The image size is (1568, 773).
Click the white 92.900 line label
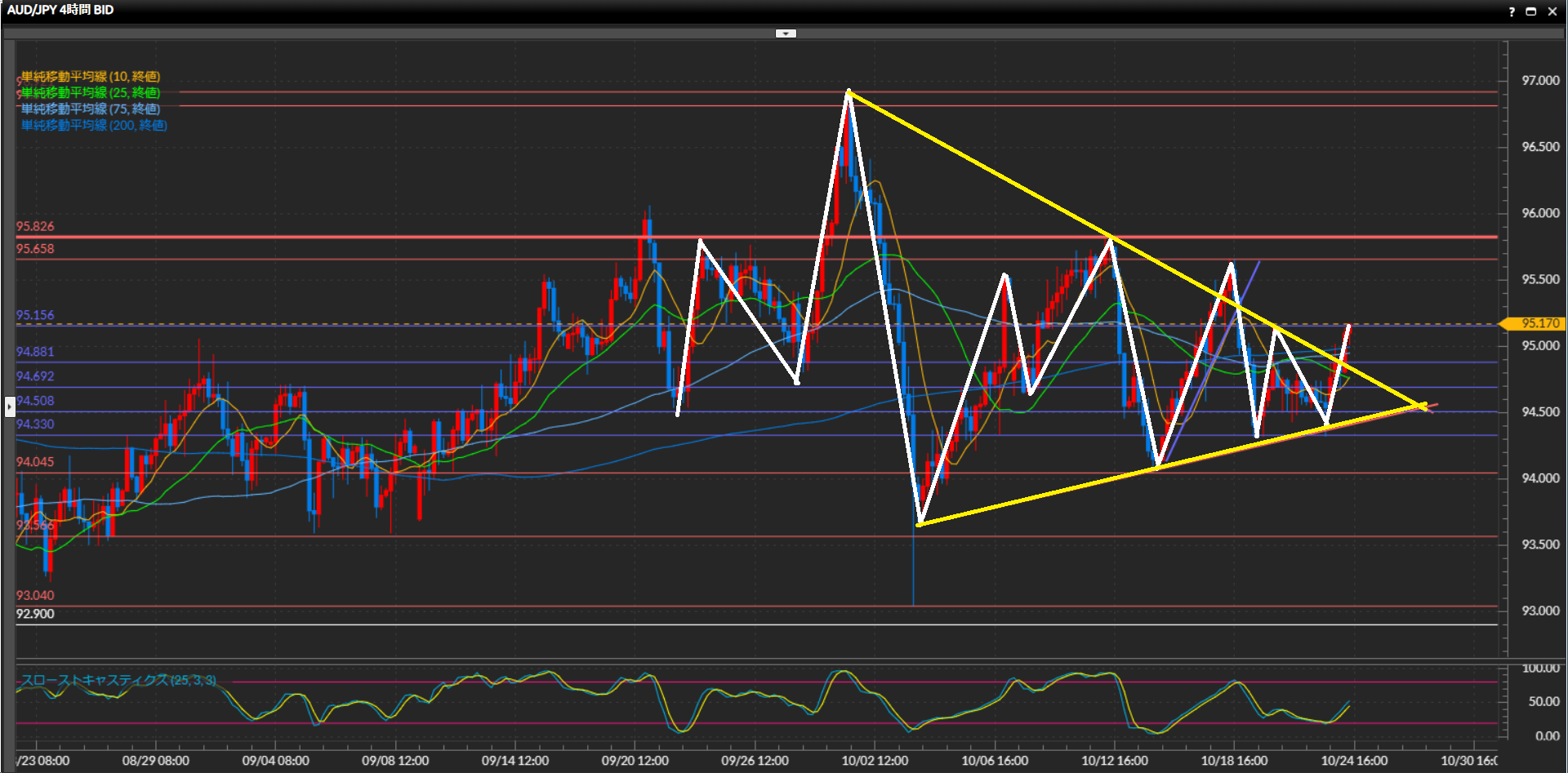coord(35,614)
